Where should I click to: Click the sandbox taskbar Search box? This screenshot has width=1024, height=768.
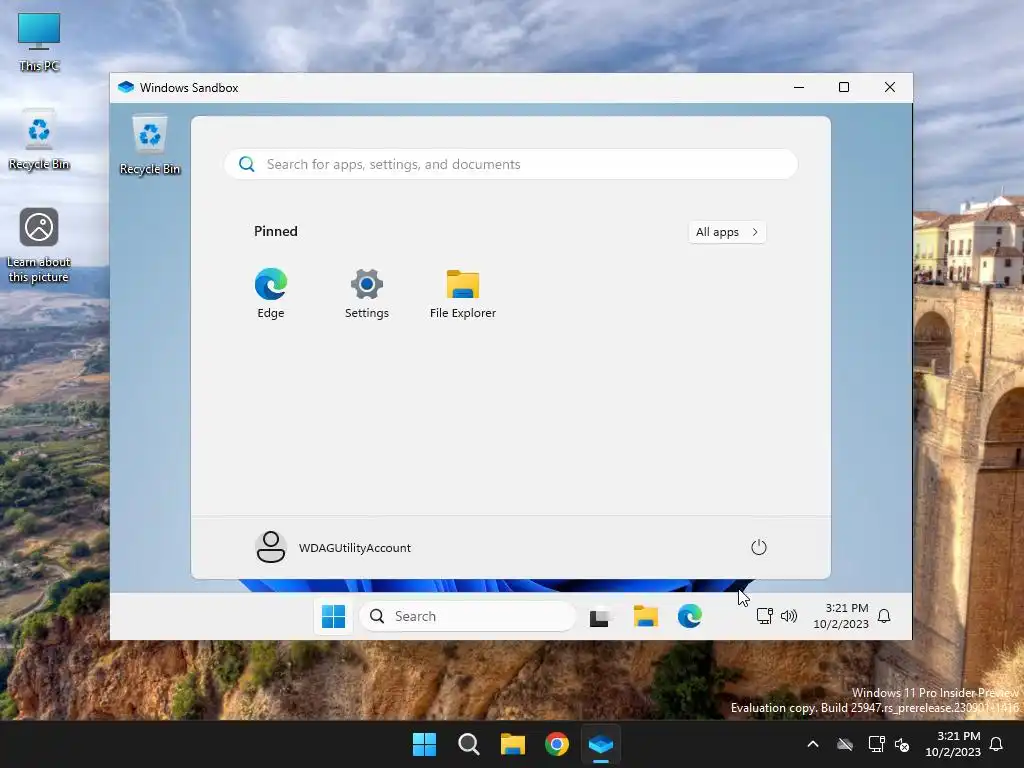[468, 616]
